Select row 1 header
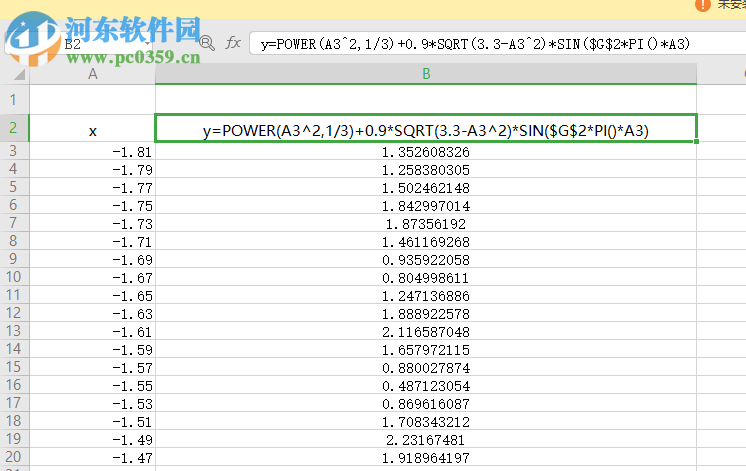Viewport: 746px width, 471px height. click(x=13, y=99)
